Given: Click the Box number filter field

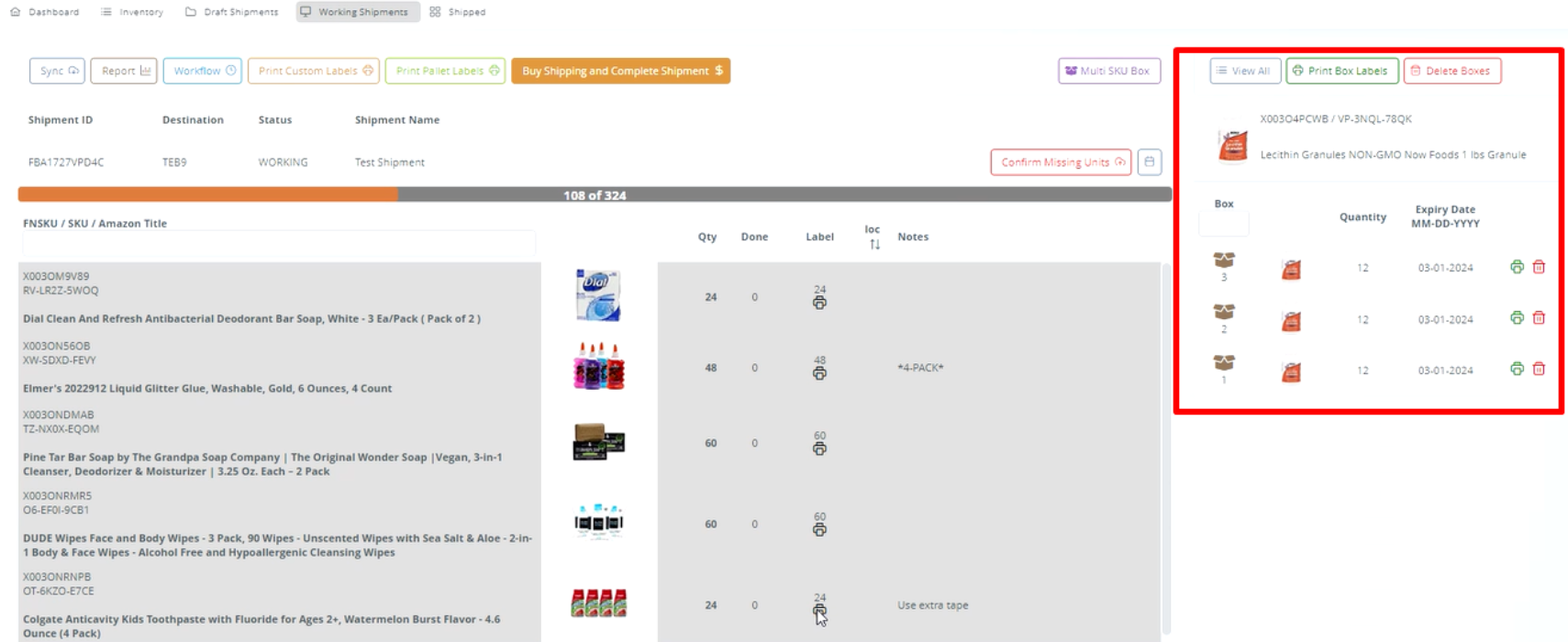Looking at the screenshot, I should 1223,223.
